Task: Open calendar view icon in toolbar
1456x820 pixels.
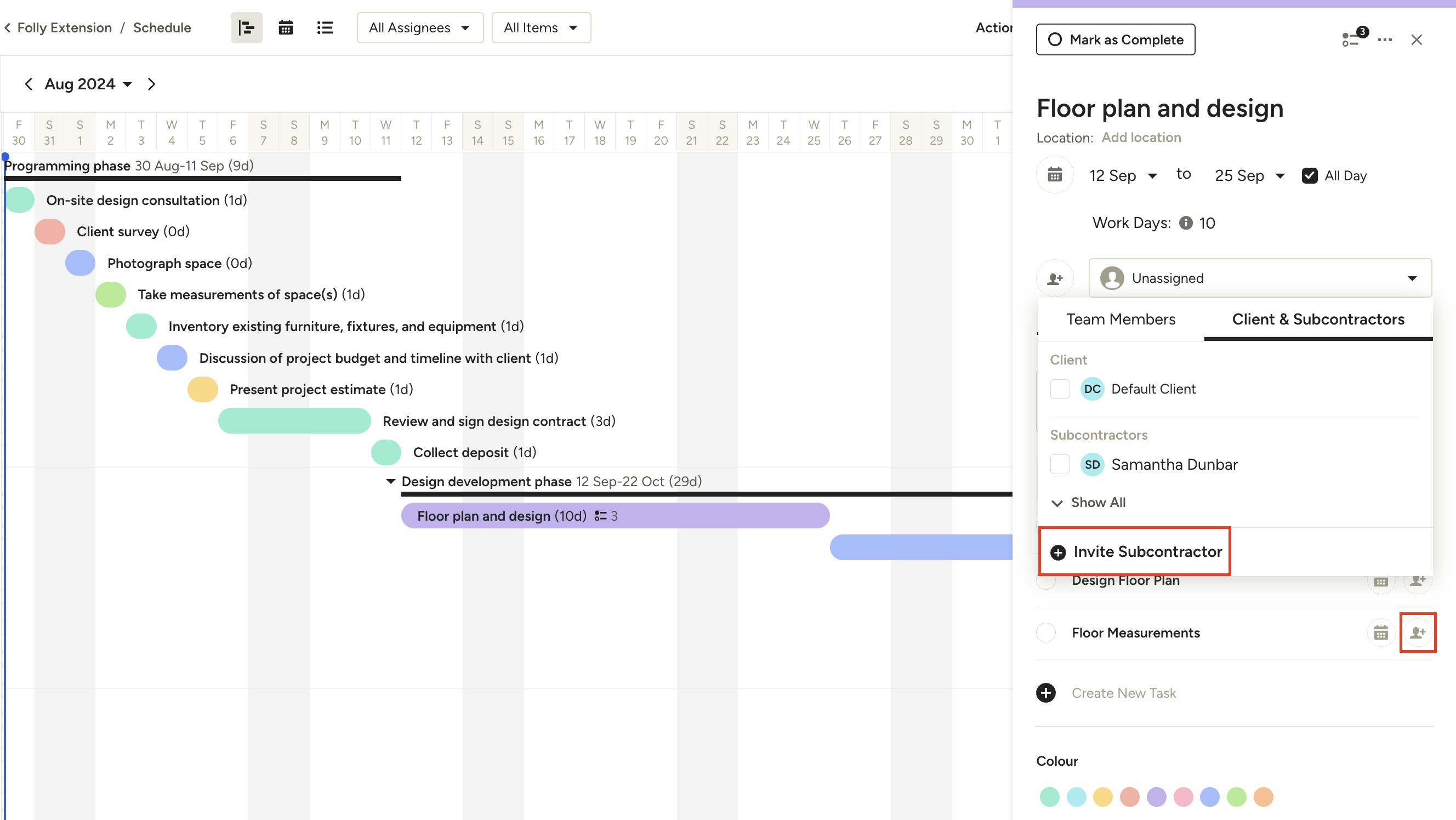Action: pos(286,28)
